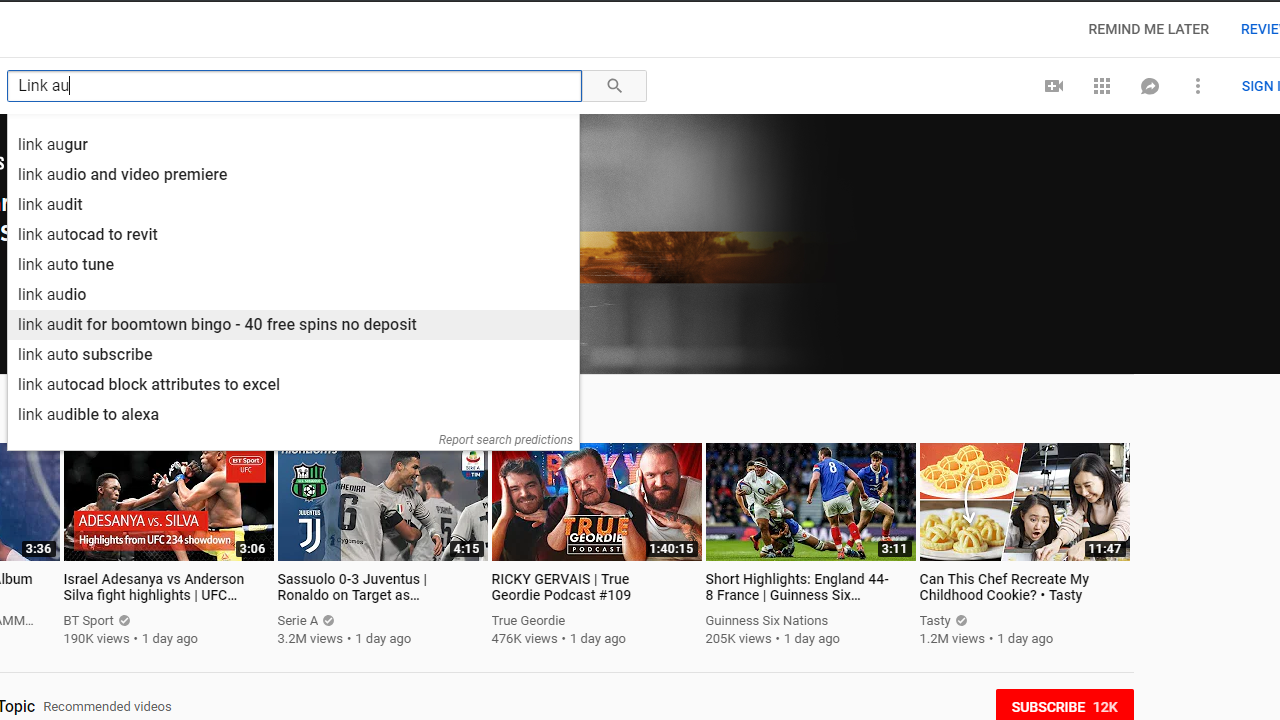Select suggestion 'link audit'
The image size is (1280, 720).
[293, 205]
